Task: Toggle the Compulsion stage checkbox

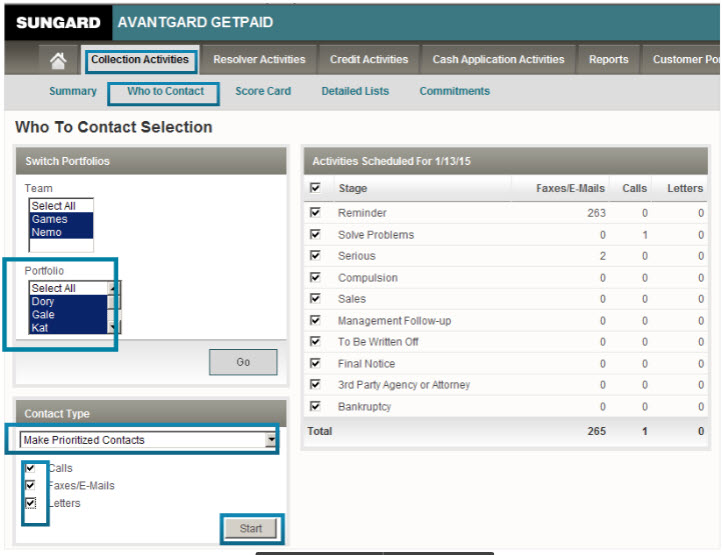Action: [315, 277]
